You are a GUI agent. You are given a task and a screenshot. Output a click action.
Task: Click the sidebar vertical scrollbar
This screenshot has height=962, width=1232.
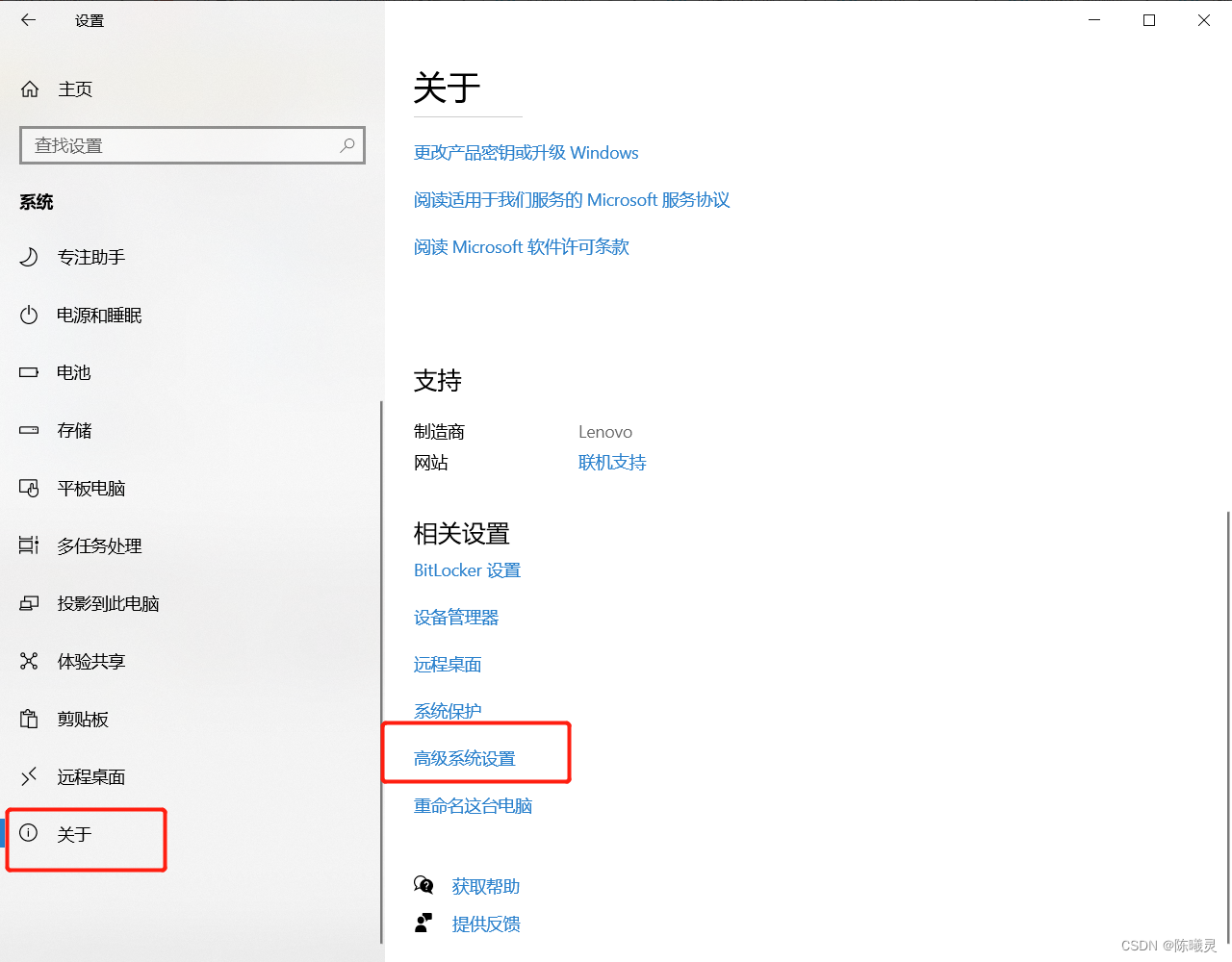(382, 671)
